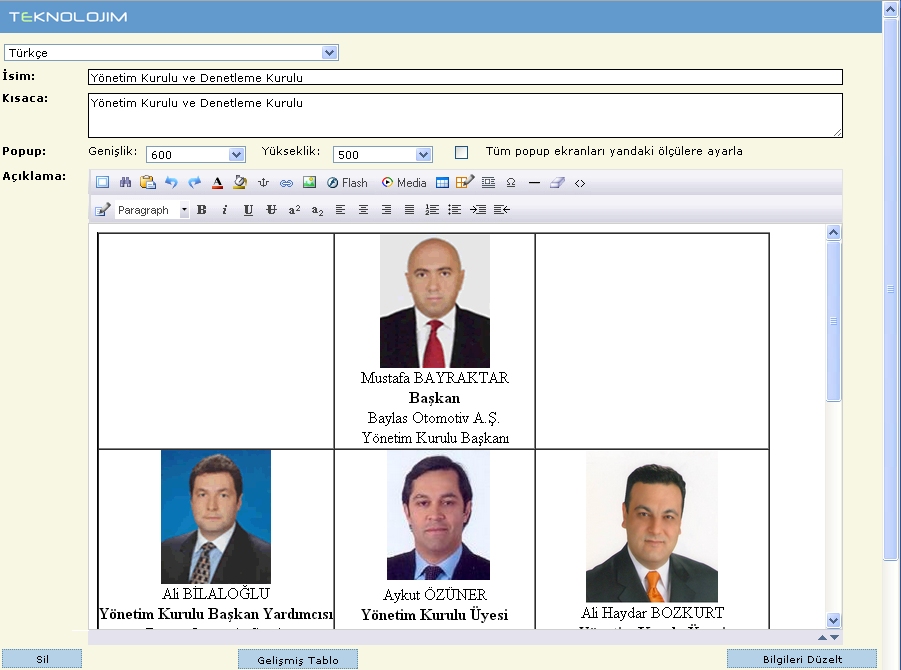Click the Sil button

click(x=42, y=659)
